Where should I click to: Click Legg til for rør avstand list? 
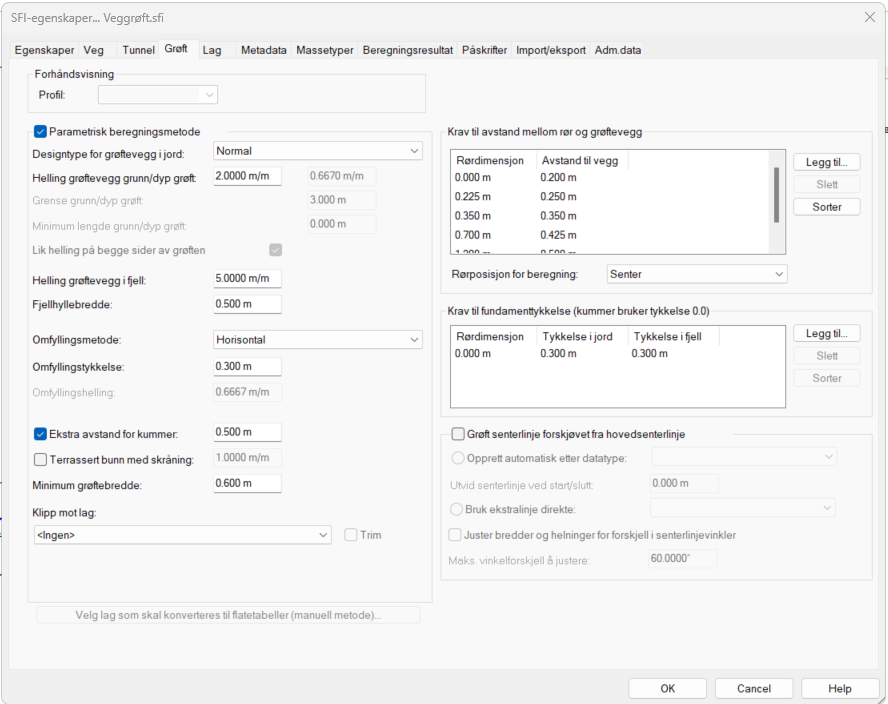coord(826,162)
